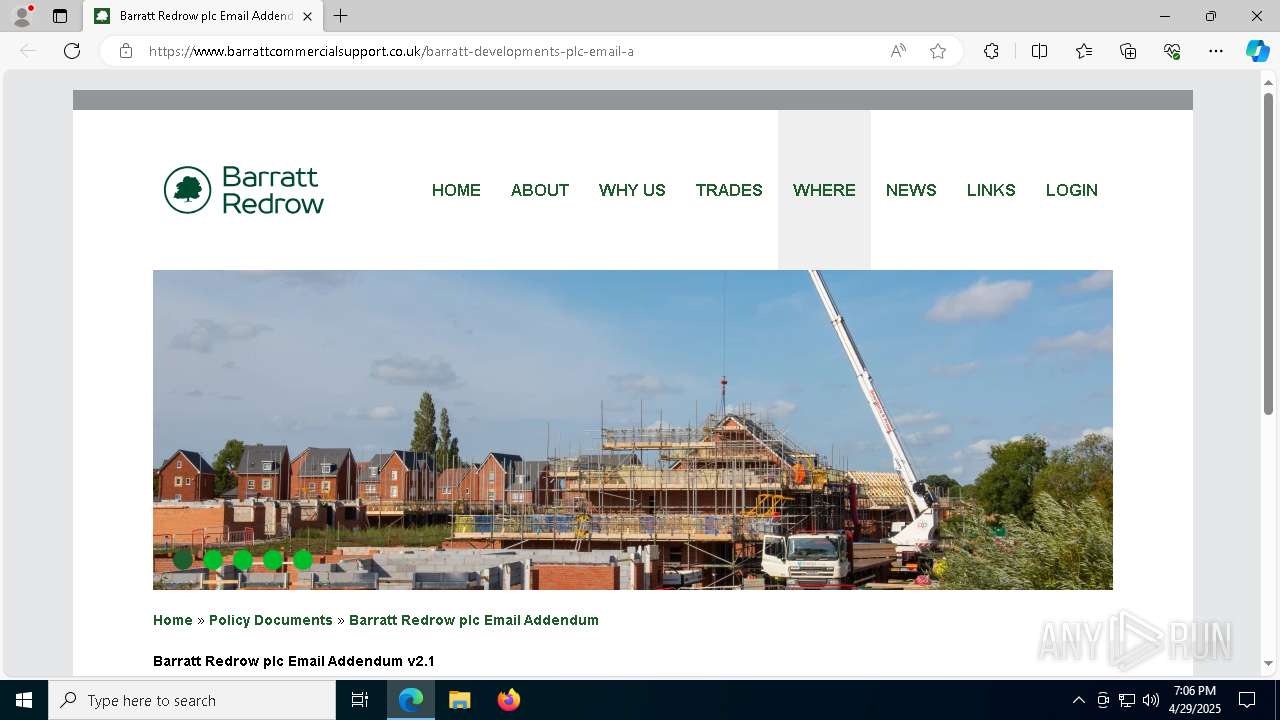
Task: Open File Explorer from taskbar
Action: click(x=459, y=700)
